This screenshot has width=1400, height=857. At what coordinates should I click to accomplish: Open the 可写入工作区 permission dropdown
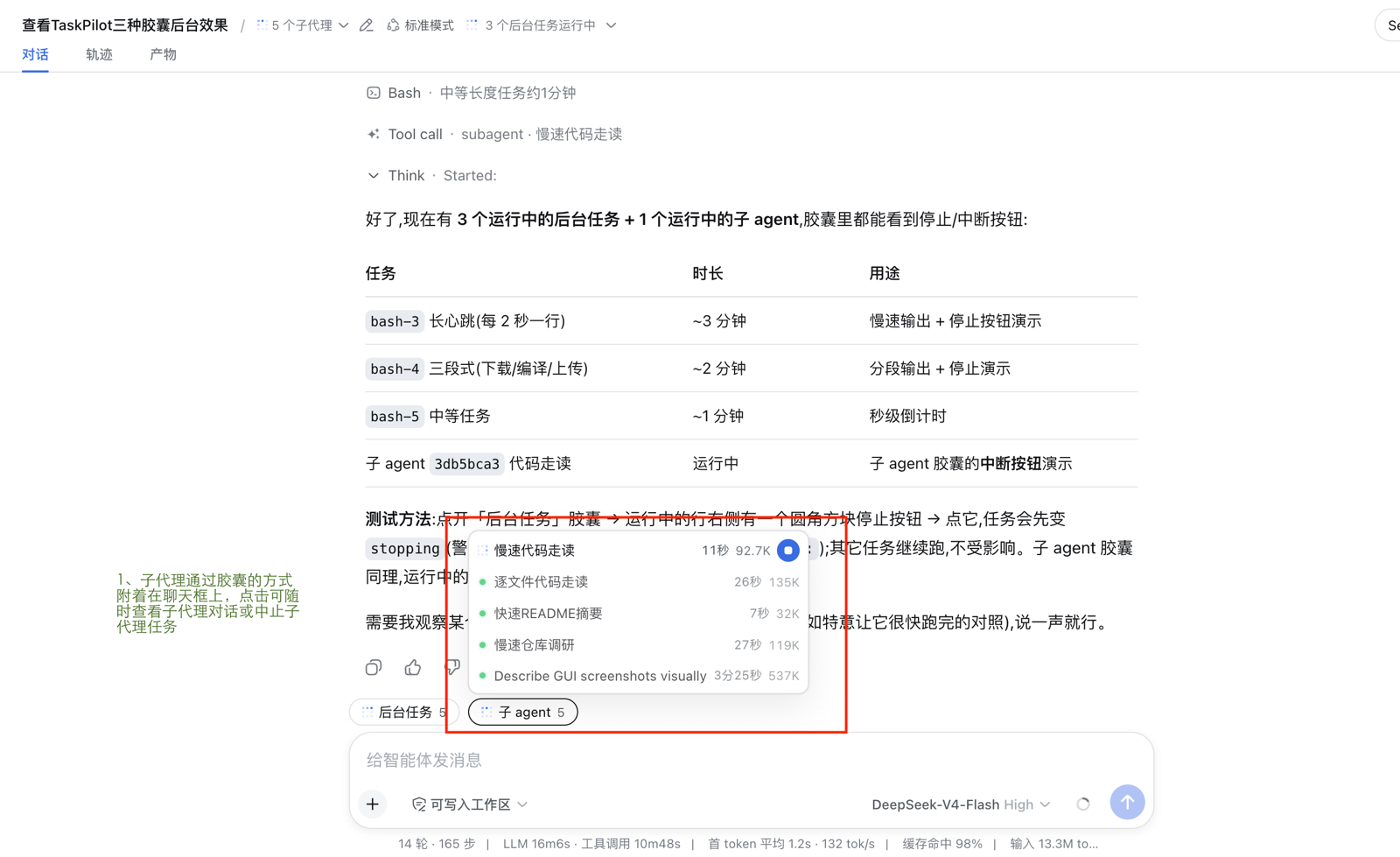point(470,804)
